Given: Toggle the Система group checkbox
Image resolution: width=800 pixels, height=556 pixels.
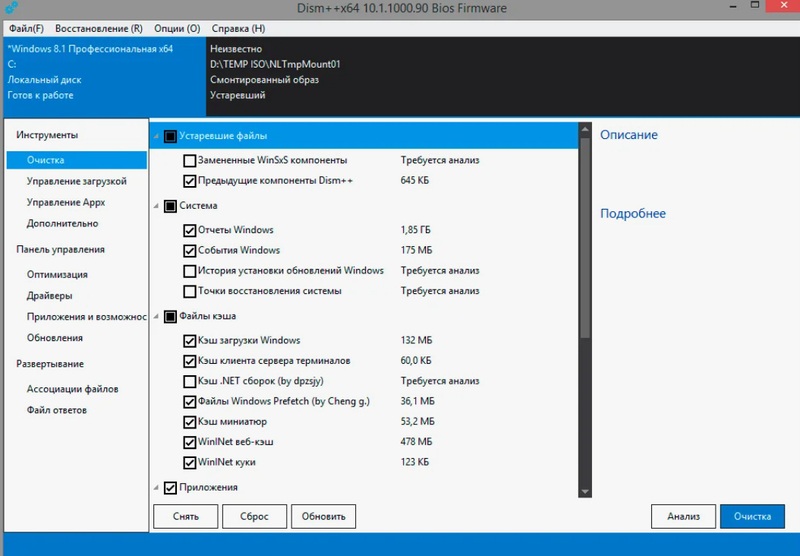Looking at the screenshot, I should [x=170, y=206].
